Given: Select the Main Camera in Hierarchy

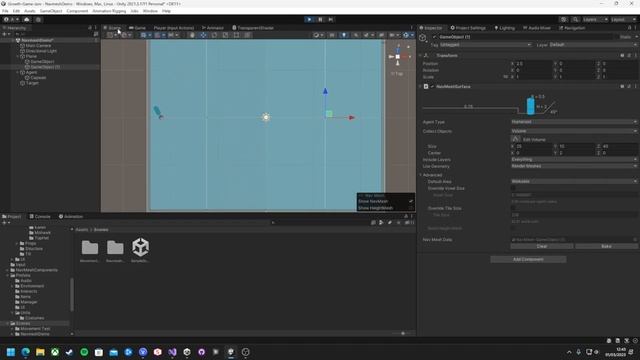Looking at the screenshot, I should pos(38,46).
